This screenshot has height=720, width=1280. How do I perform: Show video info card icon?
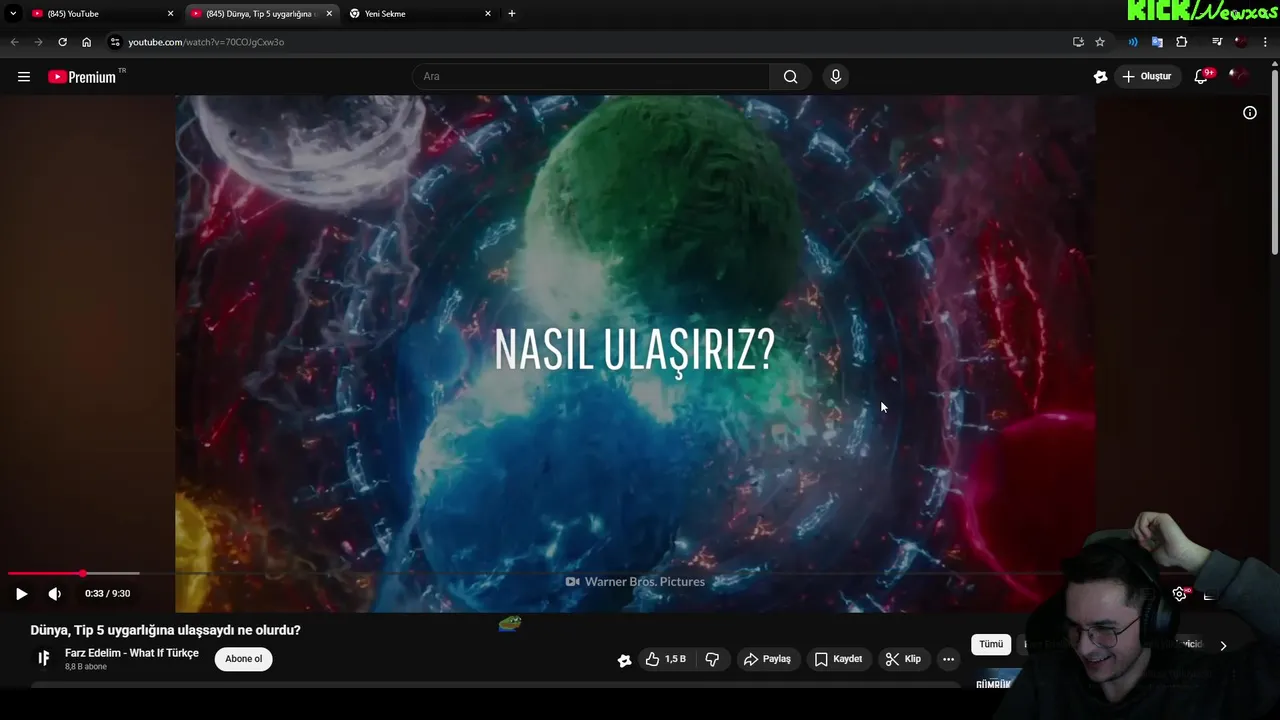point(1249,113)
